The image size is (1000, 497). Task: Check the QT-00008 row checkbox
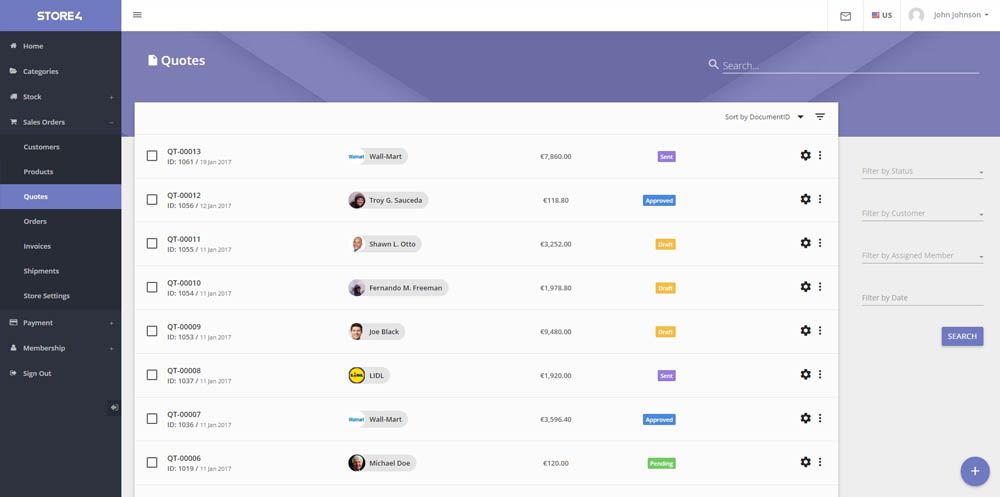(152, 375)
